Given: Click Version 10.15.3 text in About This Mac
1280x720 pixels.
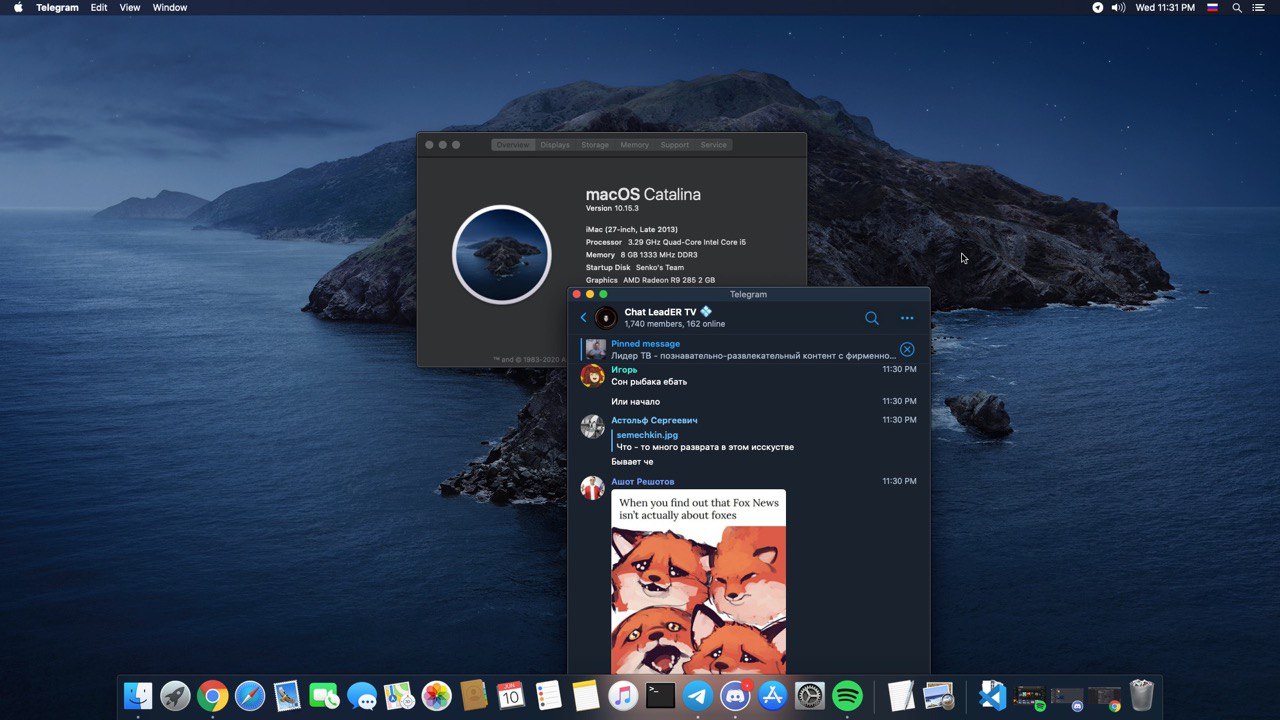Looking at the screenshot, I should click(x=612, y=208).
